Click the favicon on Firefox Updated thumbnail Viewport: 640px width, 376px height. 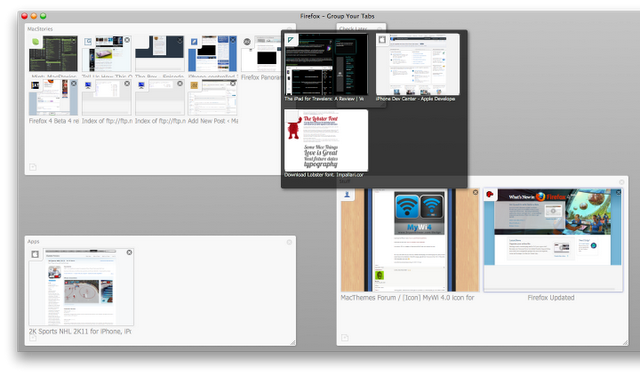click(490, 194)
